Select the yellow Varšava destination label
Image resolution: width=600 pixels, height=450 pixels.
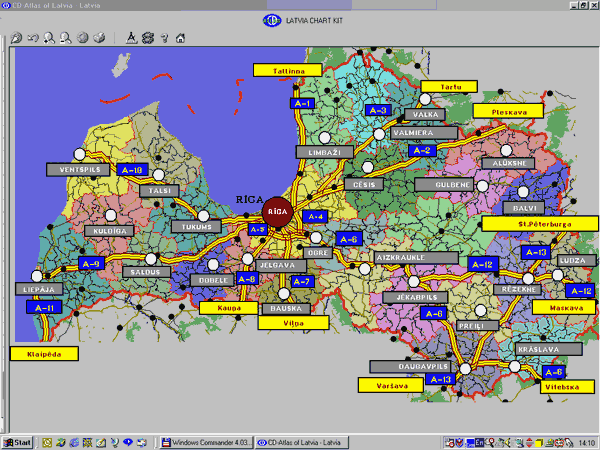(391, 385)
